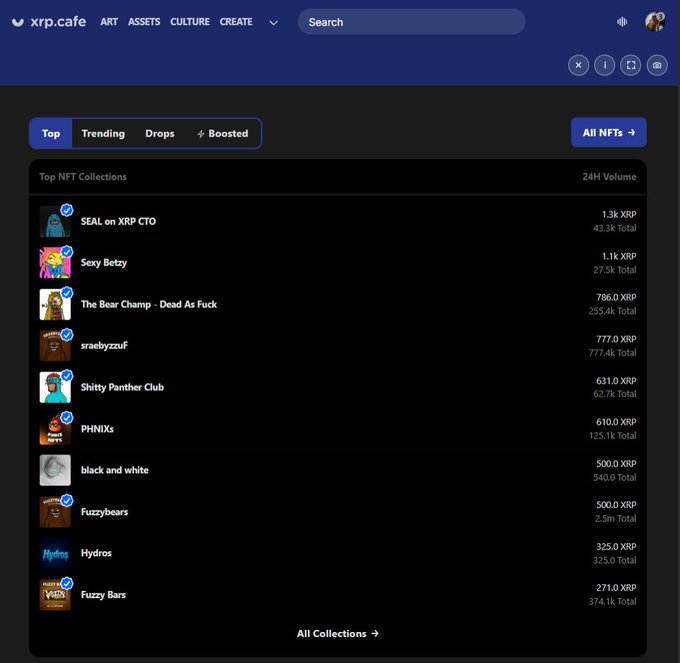The height and width of the screenshot is (663, 680).
Task: Open the CREATE menu
Action: [236, 22]
